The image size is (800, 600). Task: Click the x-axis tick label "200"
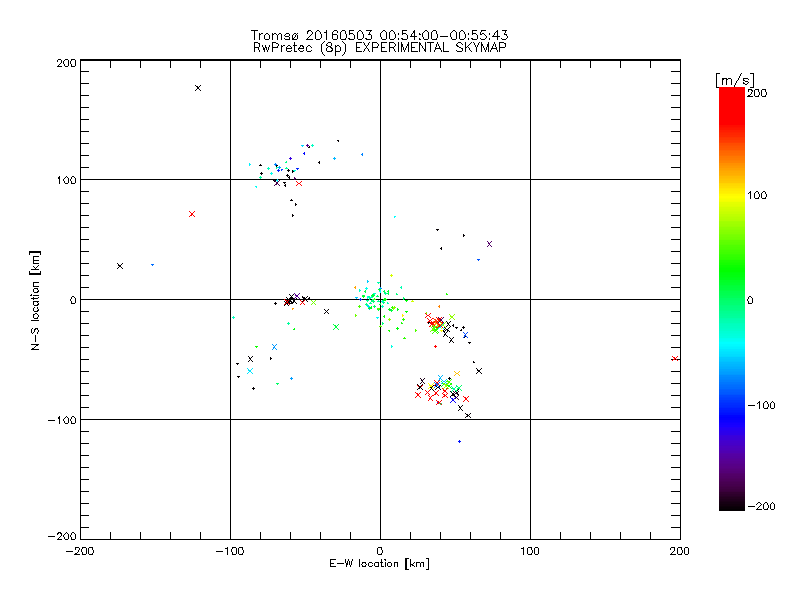click(680, 552)
